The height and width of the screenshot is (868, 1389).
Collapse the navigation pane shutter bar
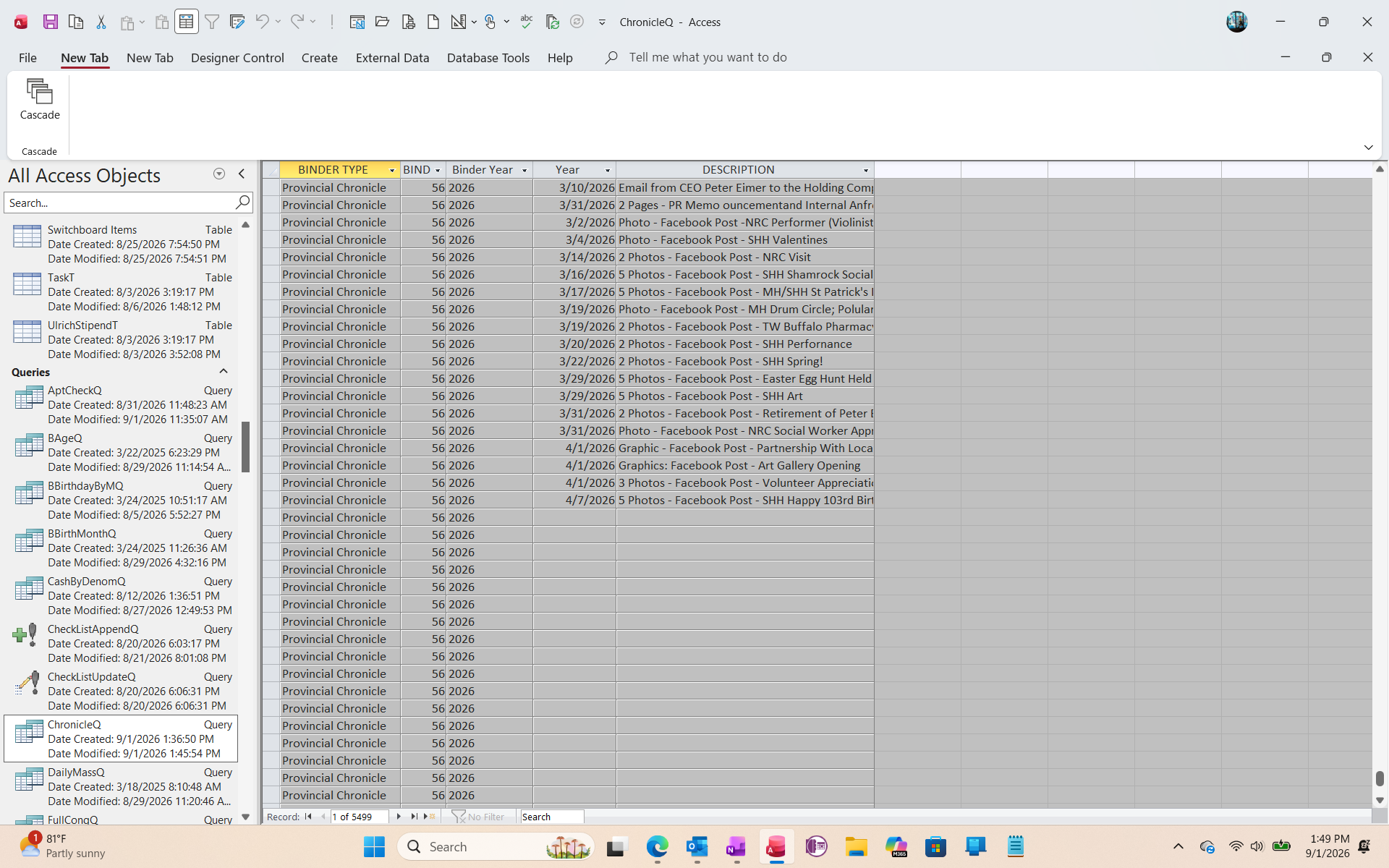coord(242,174)
